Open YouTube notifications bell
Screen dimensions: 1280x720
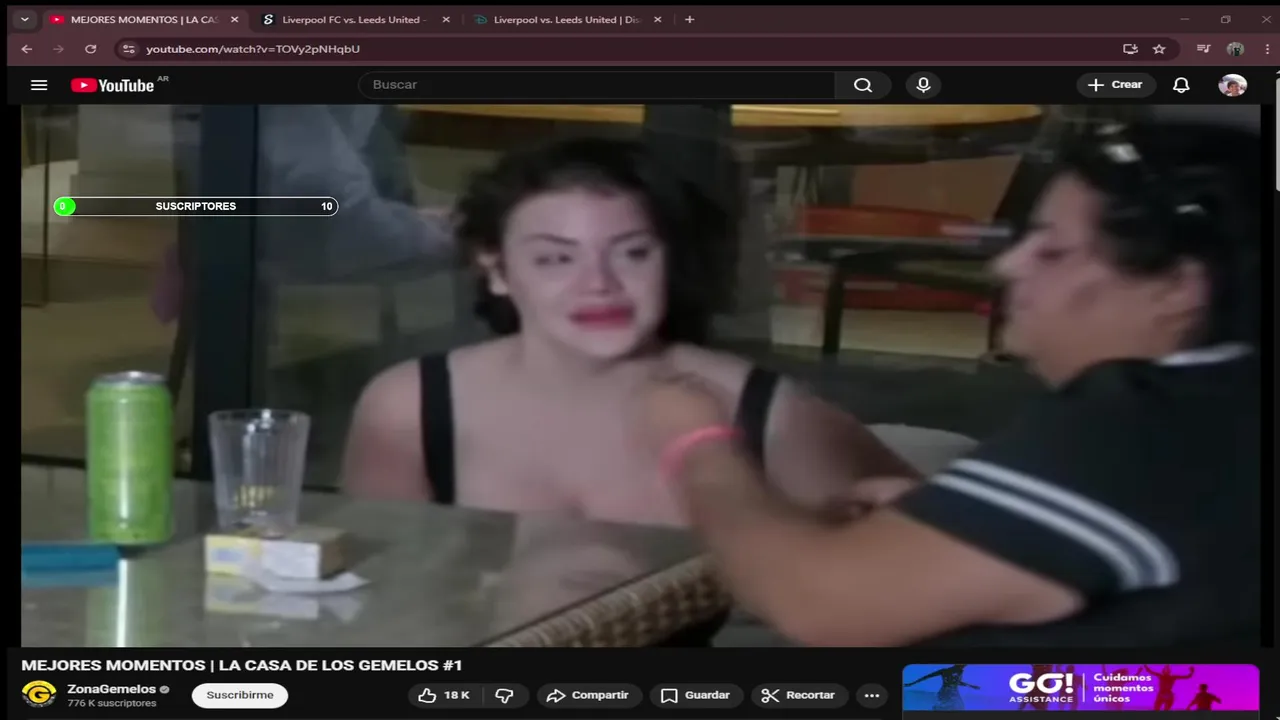[1181, 85]
